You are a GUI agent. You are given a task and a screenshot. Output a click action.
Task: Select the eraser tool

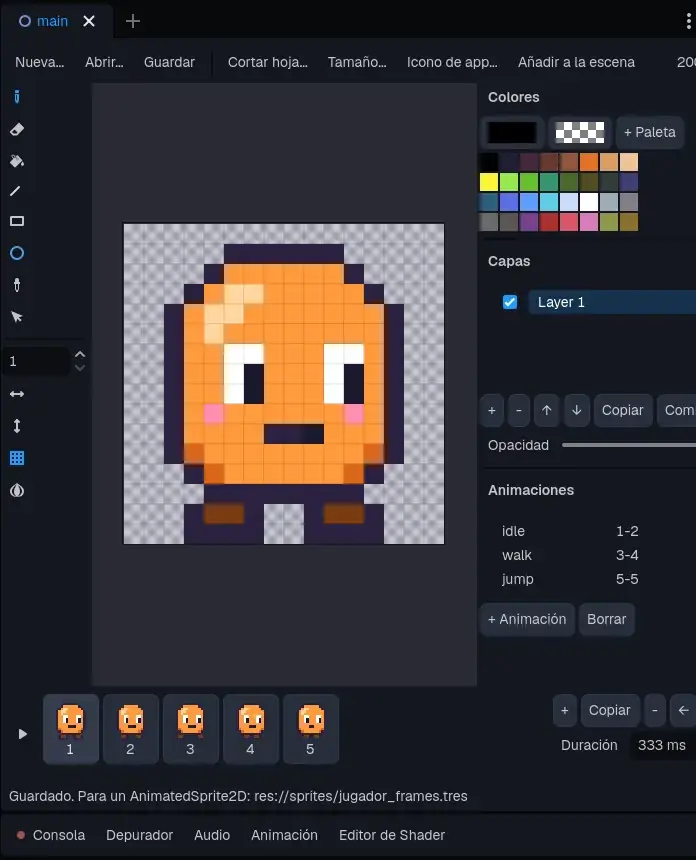pos(17,129)
